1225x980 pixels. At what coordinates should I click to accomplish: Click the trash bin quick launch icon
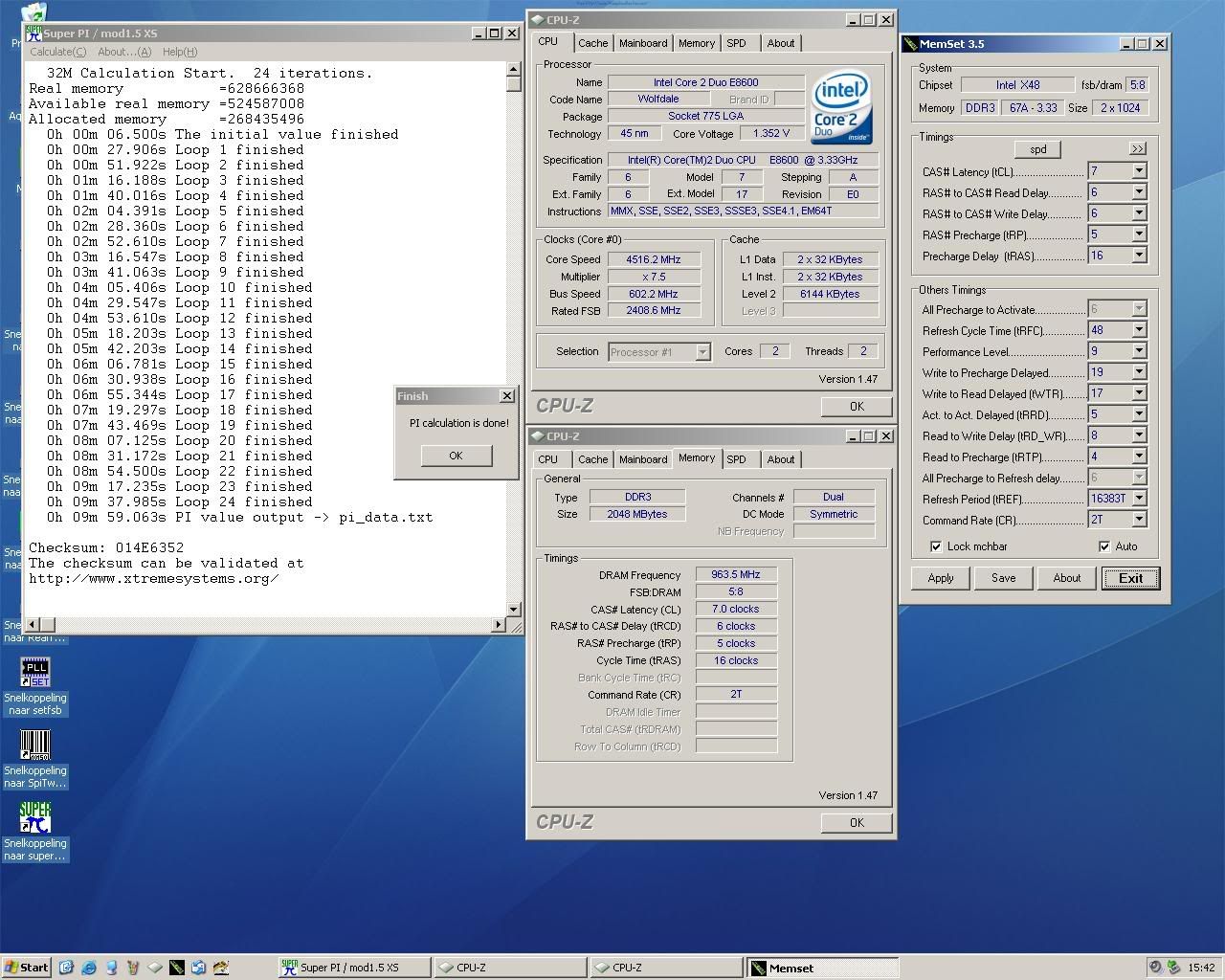tap(133, 968)
